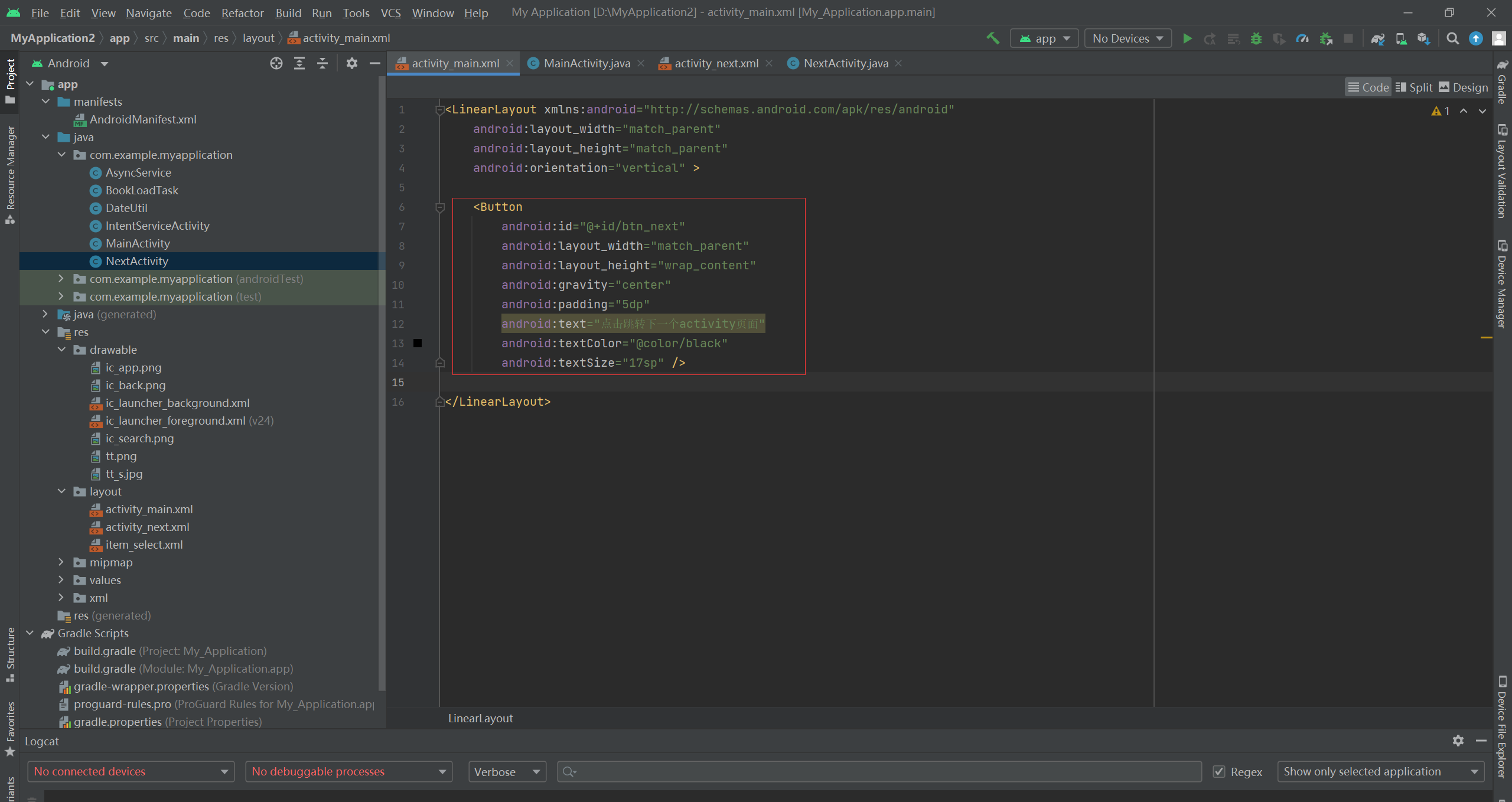Open the Profiler gauge icon

(x=1302, y=38)
